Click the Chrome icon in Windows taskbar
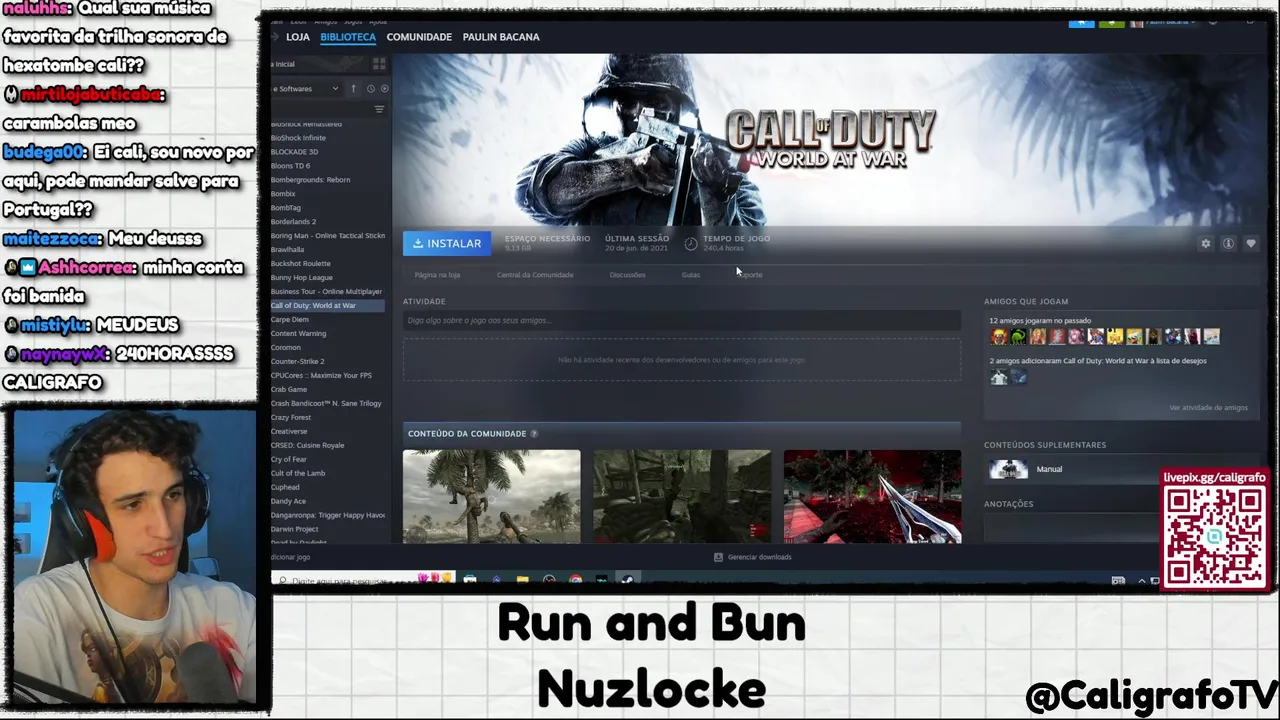Image resolution: width=1280 pixels, height=720 pixels. point(576,580)
